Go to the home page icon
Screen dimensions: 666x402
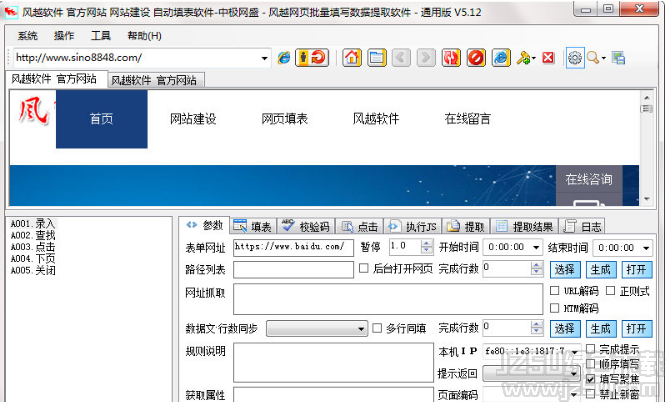pyautogui.click(x=352, y=57)
